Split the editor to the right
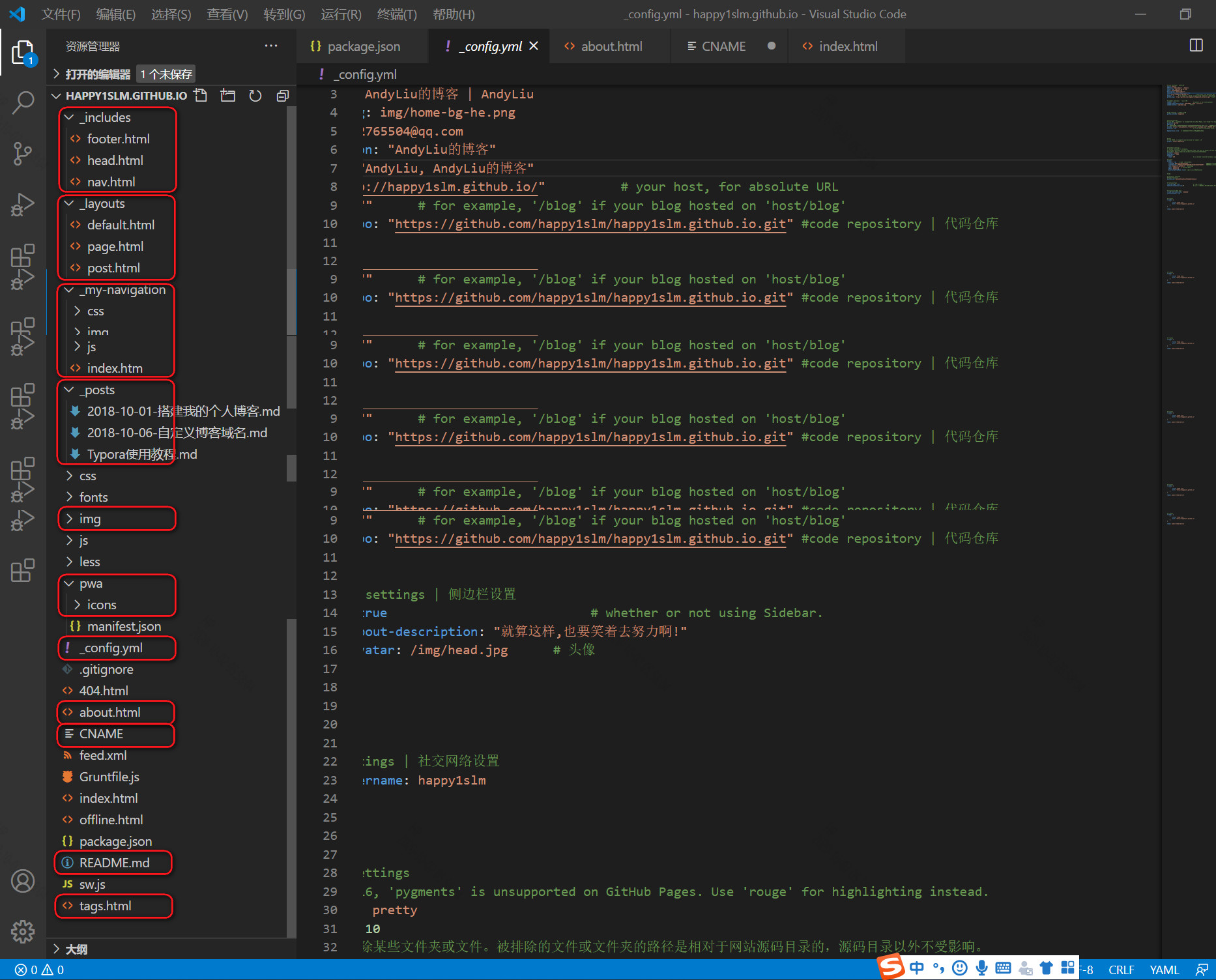This screenshot has width=1216, height=980. (1196, 46)
